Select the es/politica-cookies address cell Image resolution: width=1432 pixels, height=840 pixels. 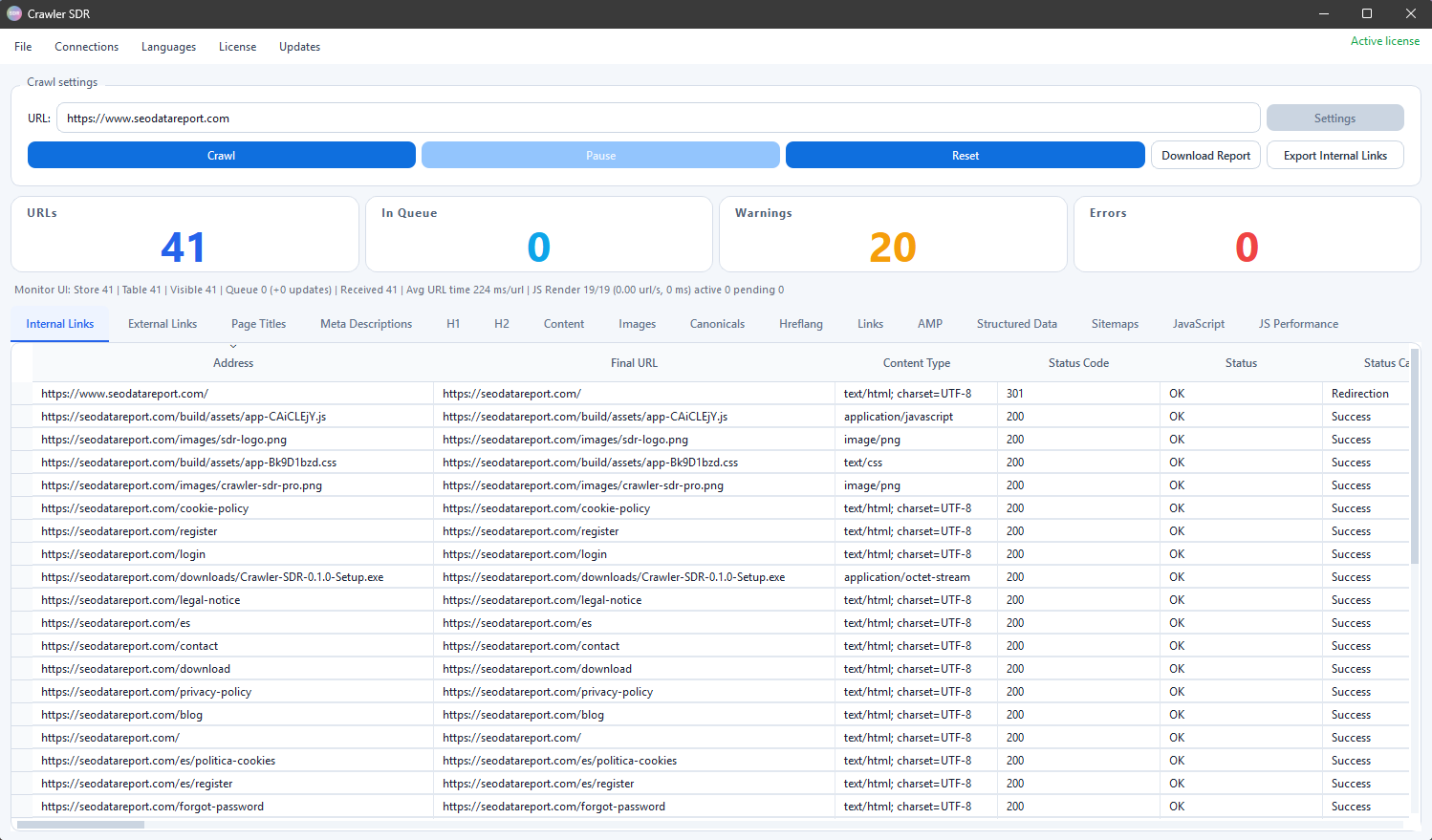tap(233, 761)
